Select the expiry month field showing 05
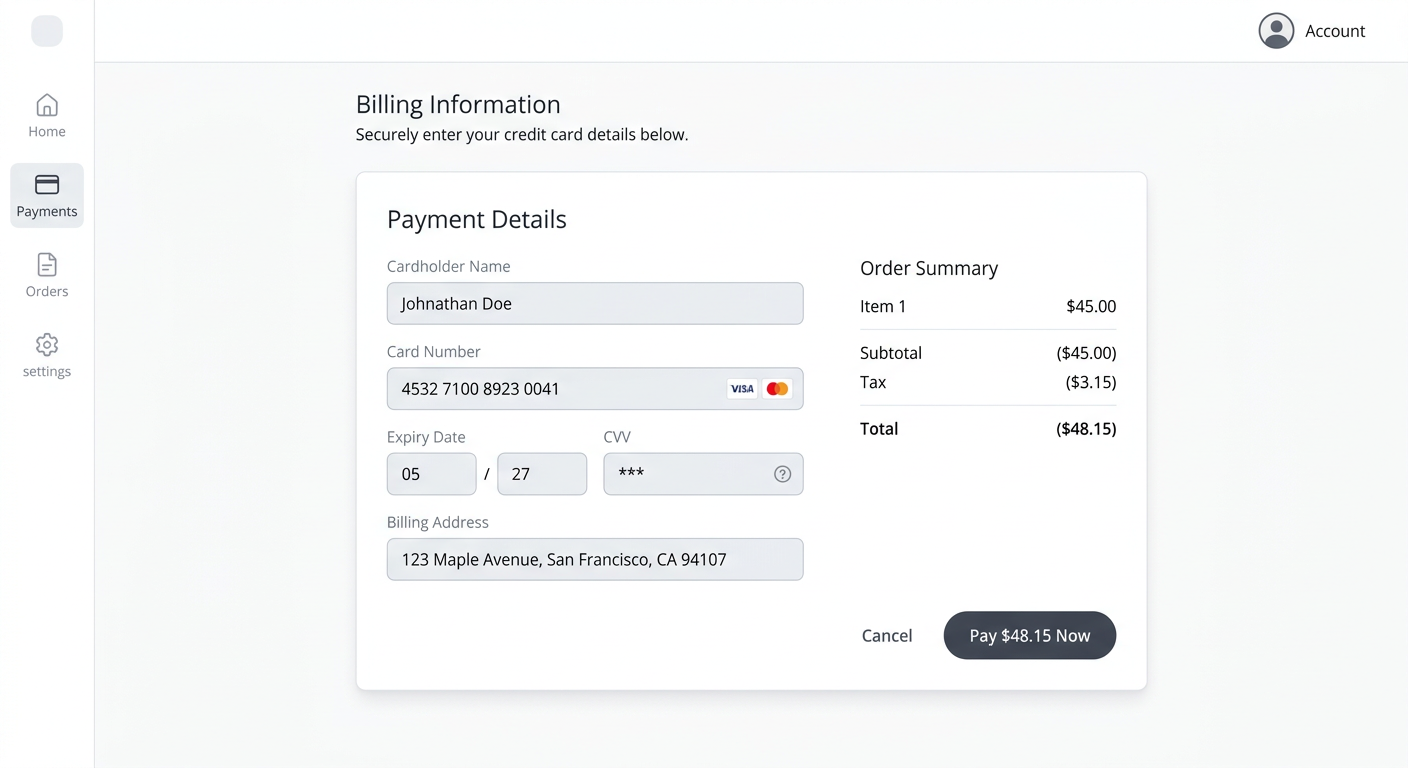The width and height of the screenshot is (1408, 768). point(431,474)
